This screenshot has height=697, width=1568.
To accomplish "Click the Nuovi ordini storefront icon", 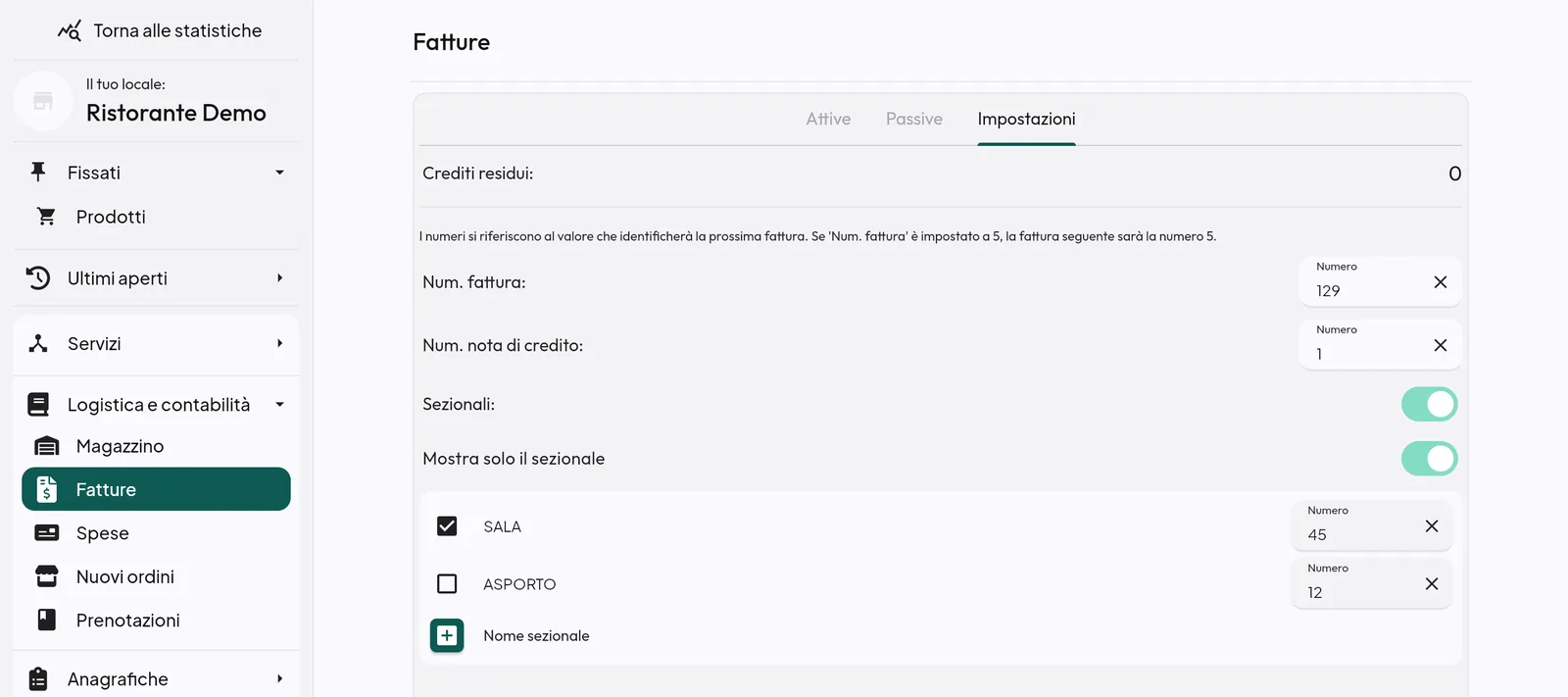I will [47, 576].
